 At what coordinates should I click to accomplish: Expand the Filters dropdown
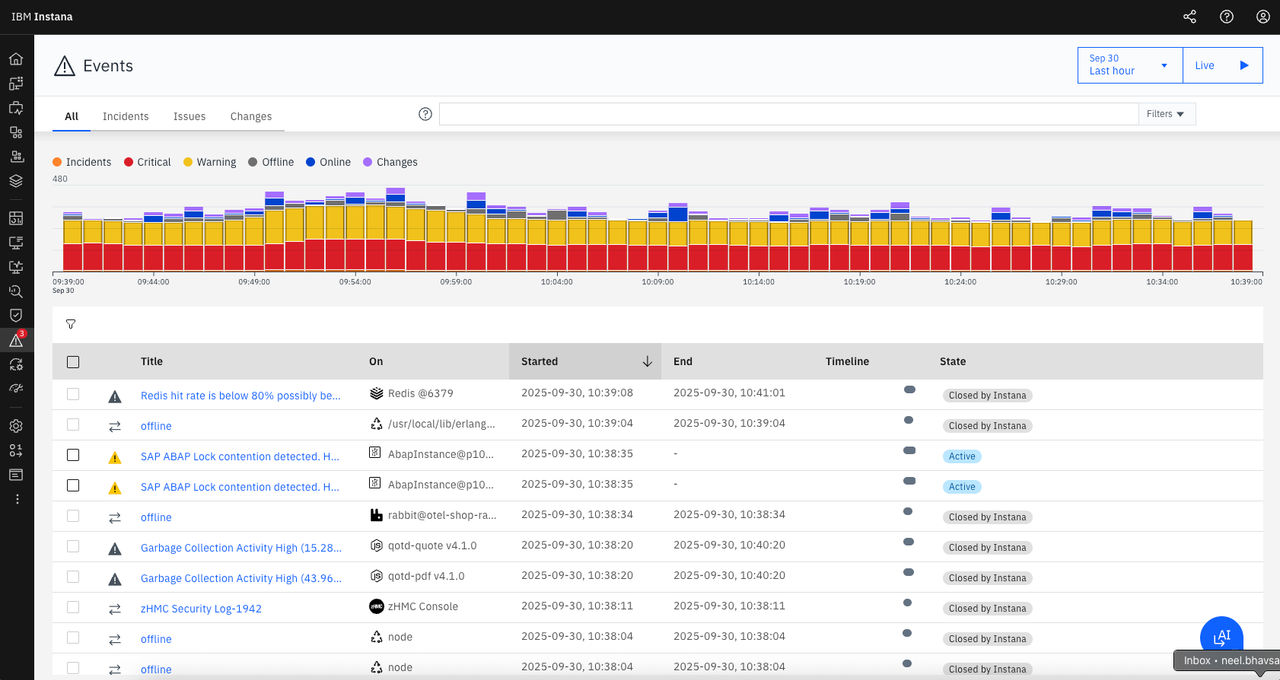click(x=1166, y=114)
